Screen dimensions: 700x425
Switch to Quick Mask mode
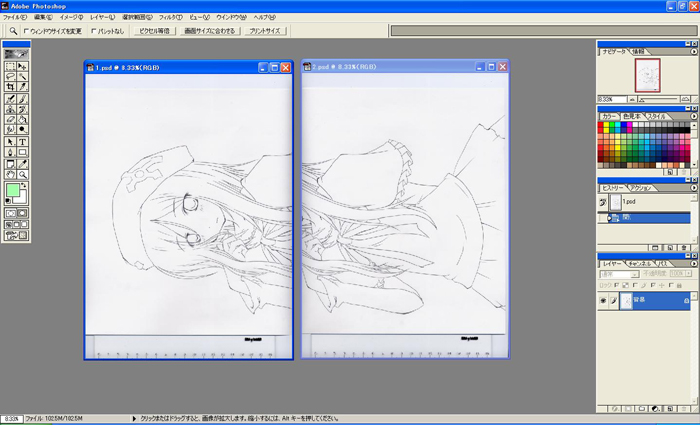tap(22, 213)
